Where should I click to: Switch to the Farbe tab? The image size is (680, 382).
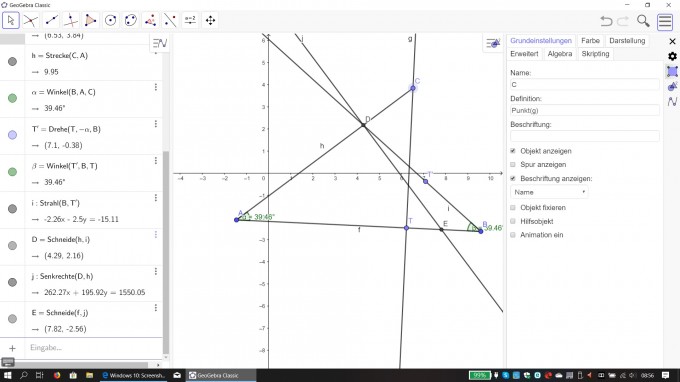[x=590, y=41]
